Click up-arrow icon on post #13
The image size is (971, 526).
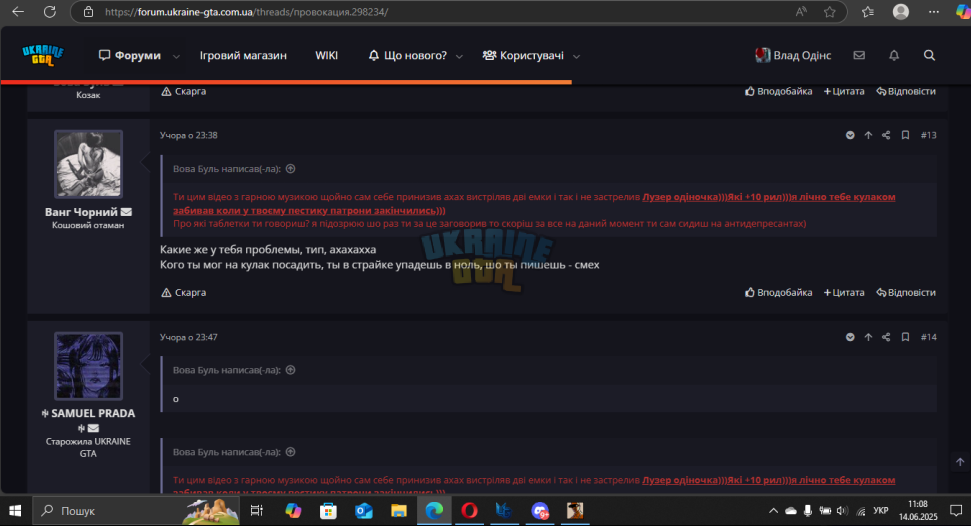pos(868,135)
